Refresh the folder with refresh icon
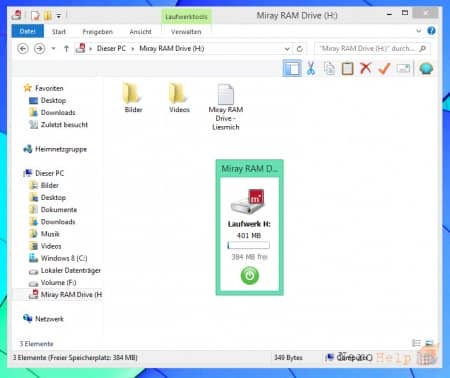 pos(299,49)
